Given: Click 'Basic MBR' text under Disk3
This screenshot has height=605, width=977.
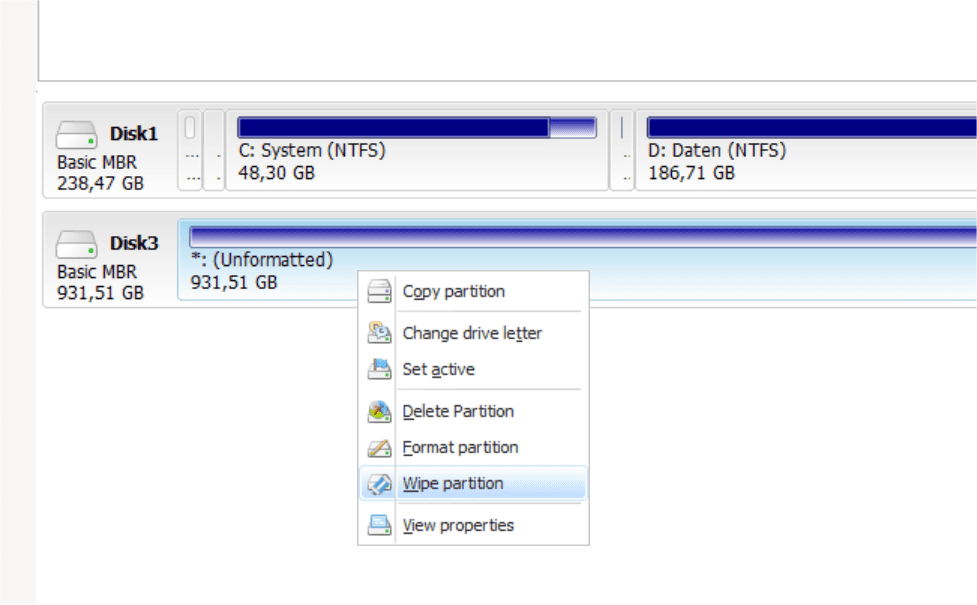Looking at the screenshot, I should pyautogui.click(x=97, y=272).
